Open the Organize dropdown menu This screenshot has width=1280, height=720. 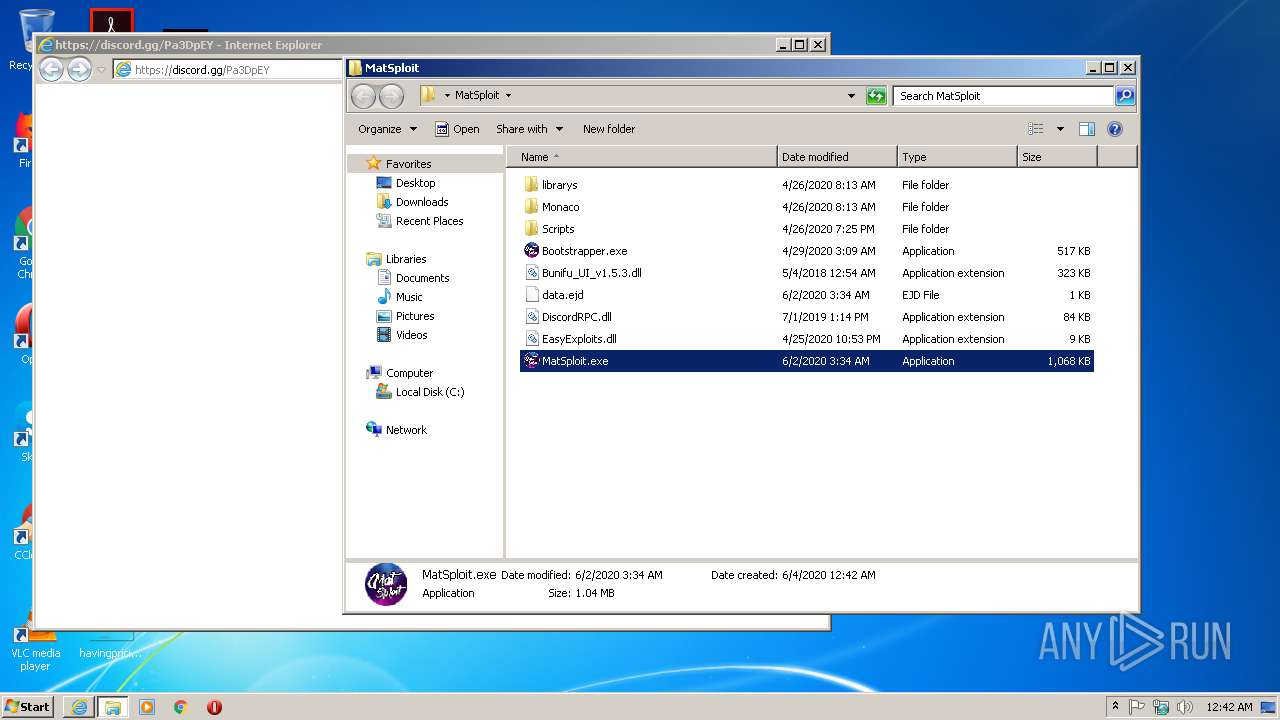(387, 129)
